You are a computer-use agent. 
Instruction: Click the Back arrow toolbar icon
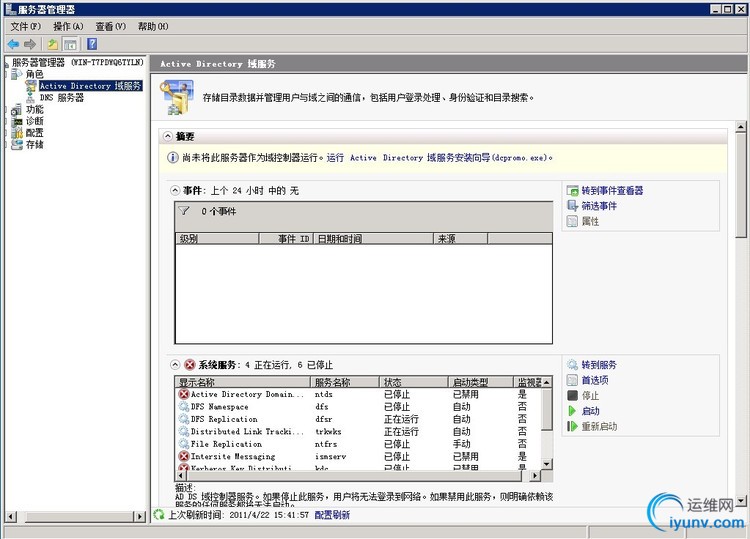[x=13, y=44]
